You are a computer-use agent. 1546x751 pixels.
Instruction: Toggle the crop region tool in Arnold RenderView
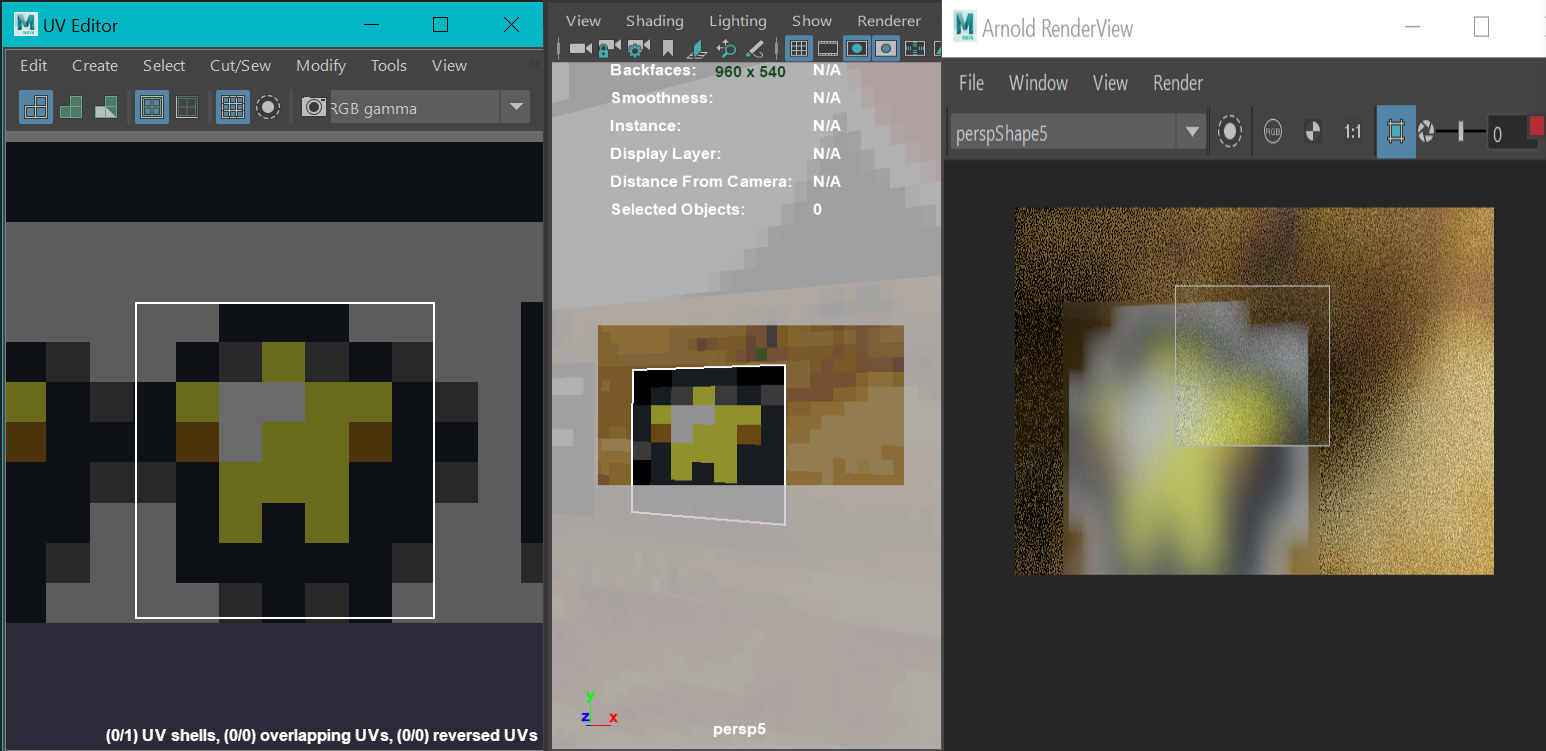(x=1396, y=131)
